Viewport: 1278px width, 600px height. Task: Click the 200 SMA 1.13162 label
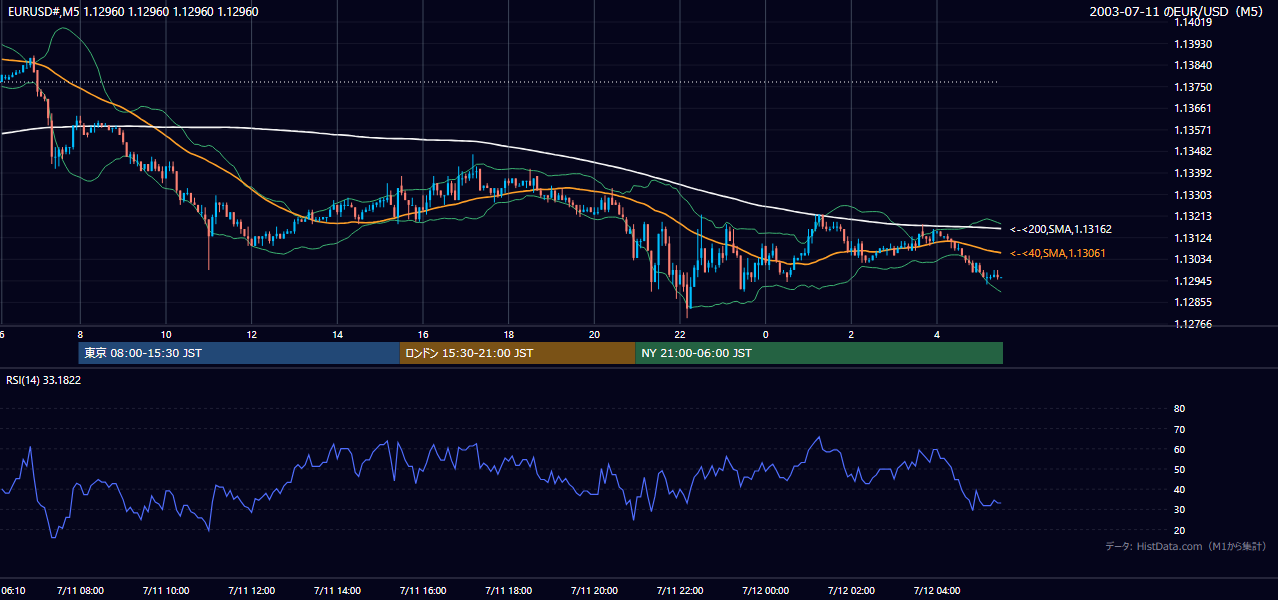[1061, 229]
